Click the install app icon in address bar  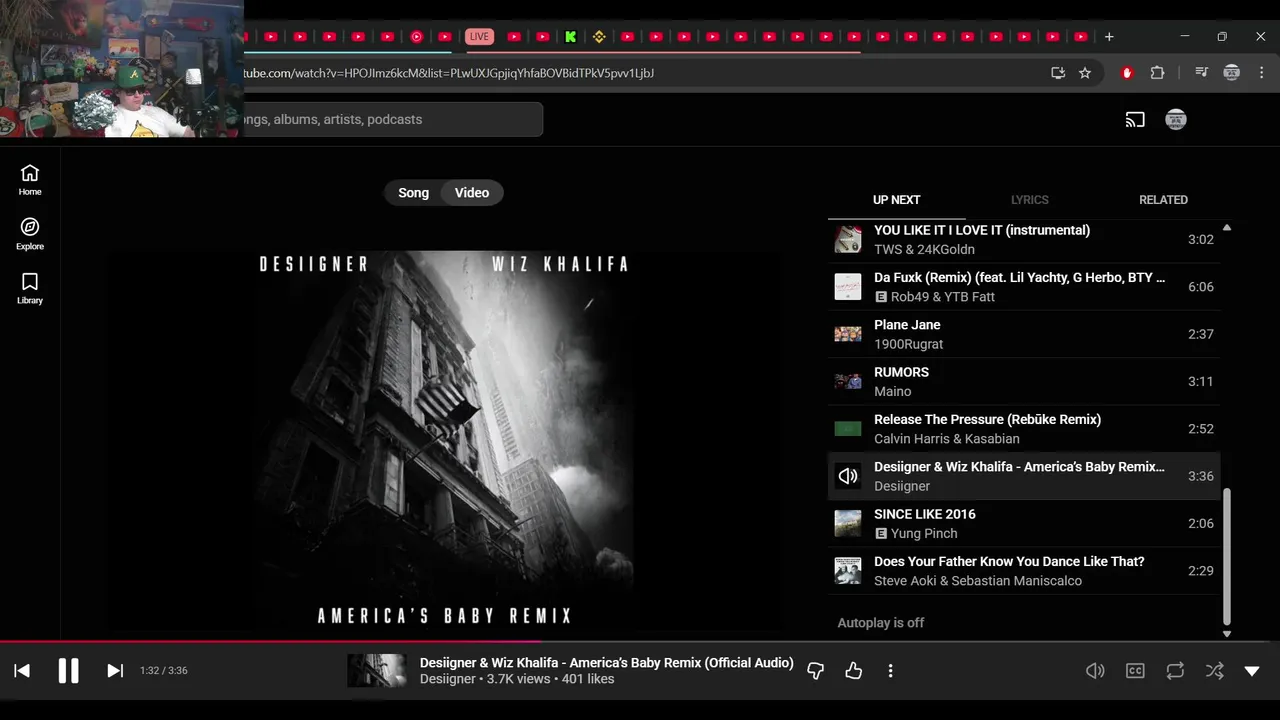click(1058, 73)
